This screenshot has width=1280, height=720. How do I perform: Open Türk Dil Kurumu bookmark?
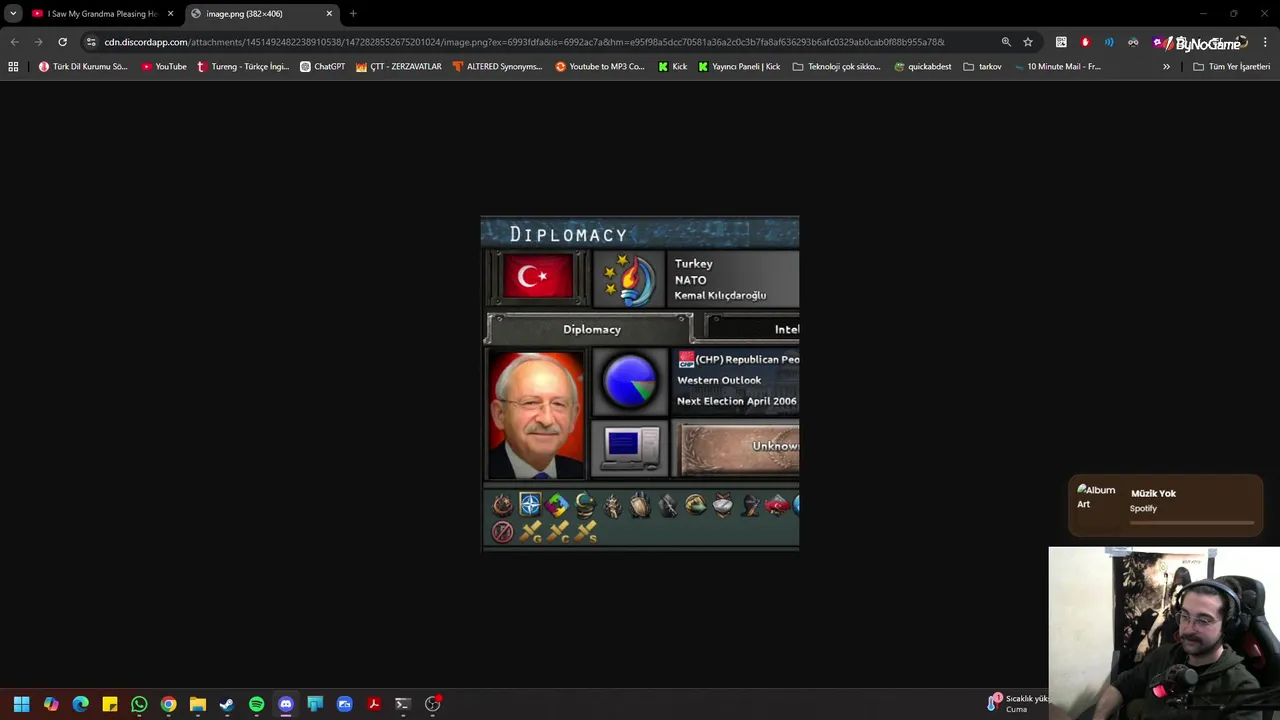(83, 67)
